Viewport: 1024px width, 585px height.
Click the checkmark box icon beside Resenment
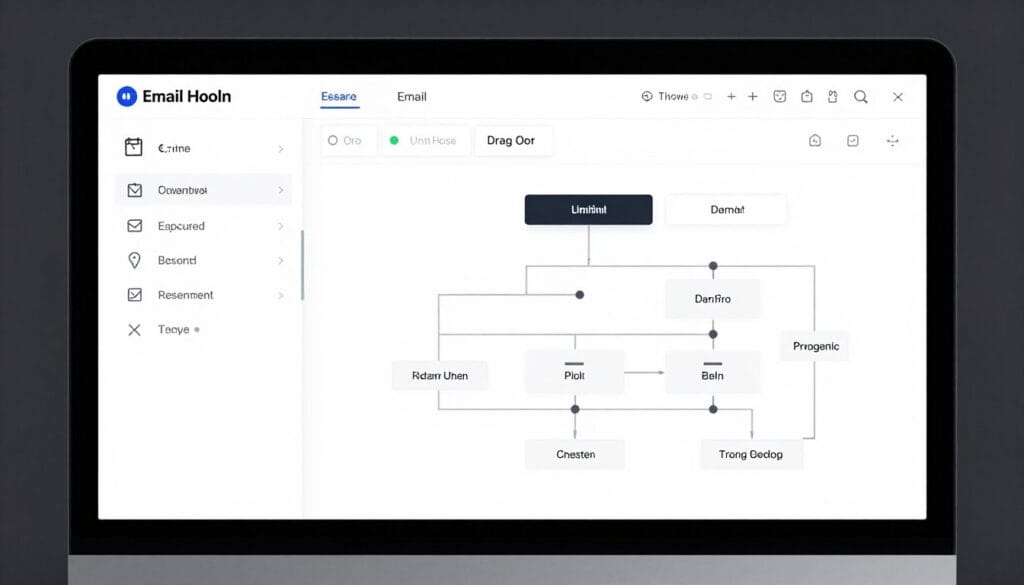click(135, 294)
